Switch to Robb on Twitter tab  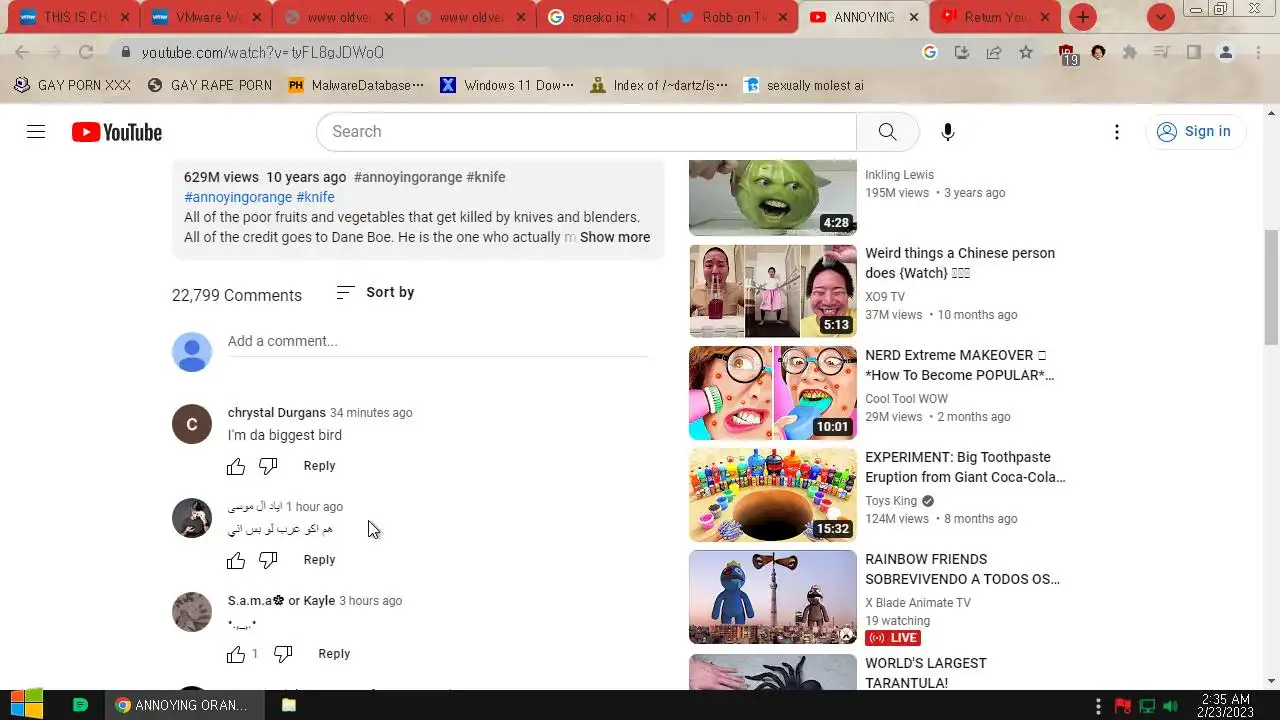pos(732,17)
